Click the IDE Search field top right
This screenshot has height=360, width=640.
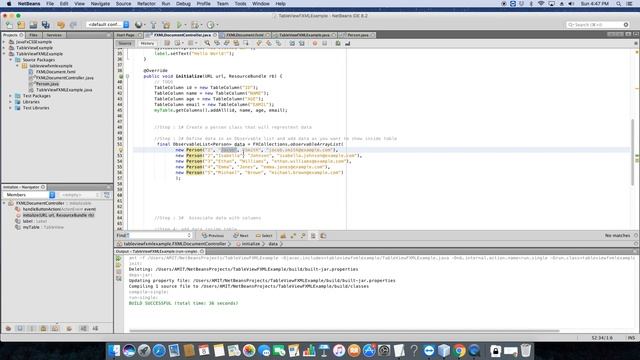coord(598,25)
